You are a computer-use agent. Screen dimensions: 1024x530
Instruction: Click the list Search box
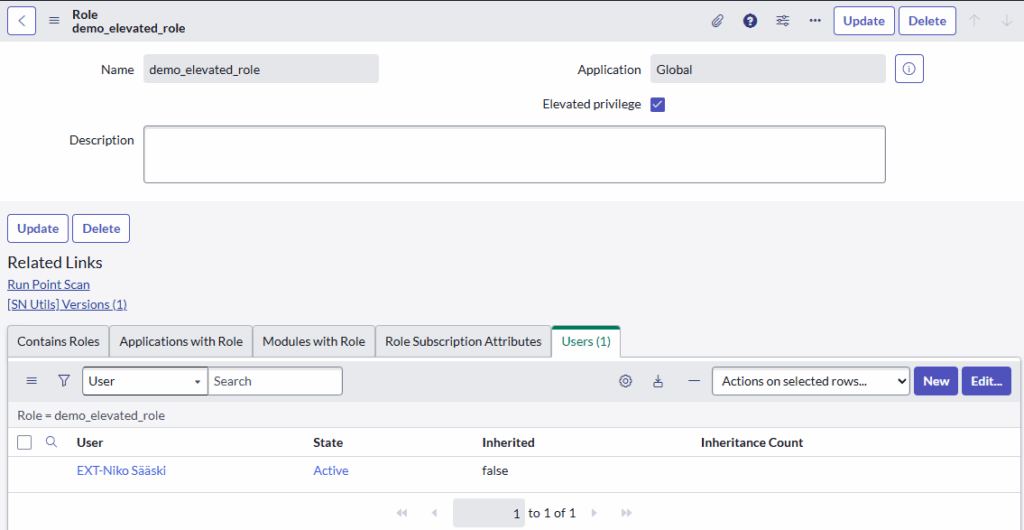click(275, 381)
